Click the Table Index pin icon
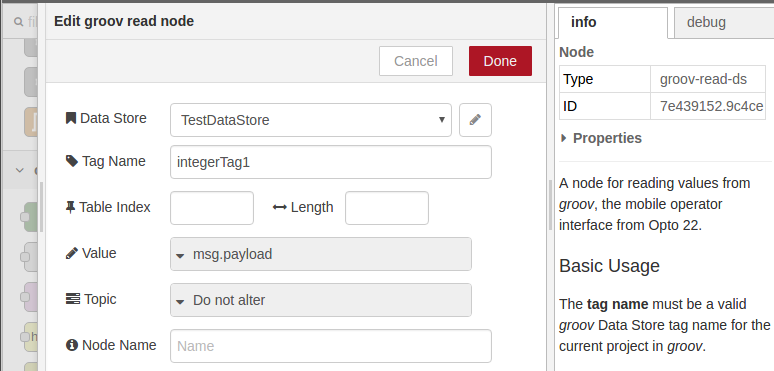774x371 pixels. (x=70, y=207)
